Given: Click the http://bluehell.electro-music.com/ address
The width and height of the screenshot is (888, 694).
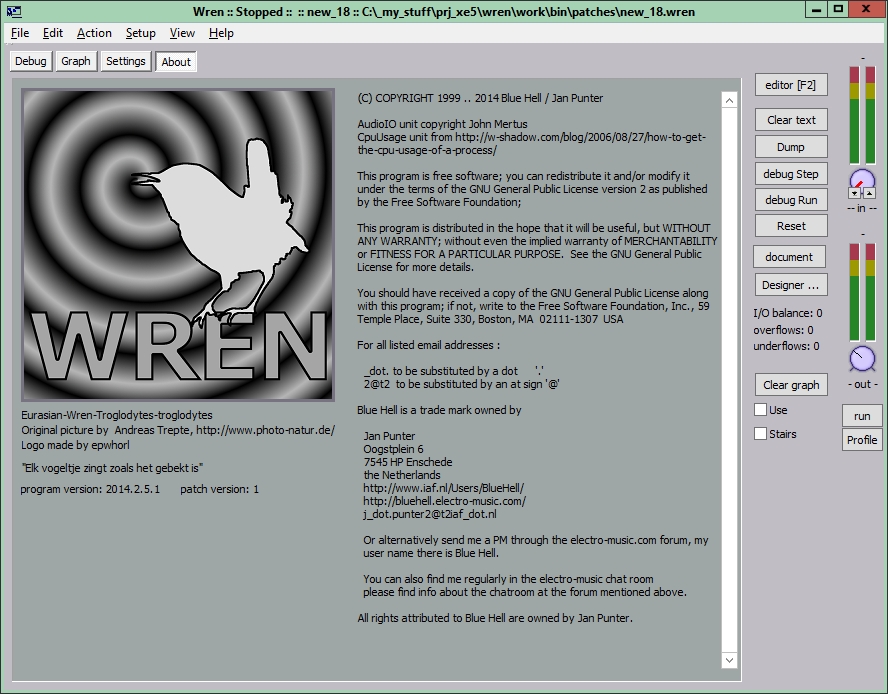Looking at the screenshot, I should (x=445, y=501).
